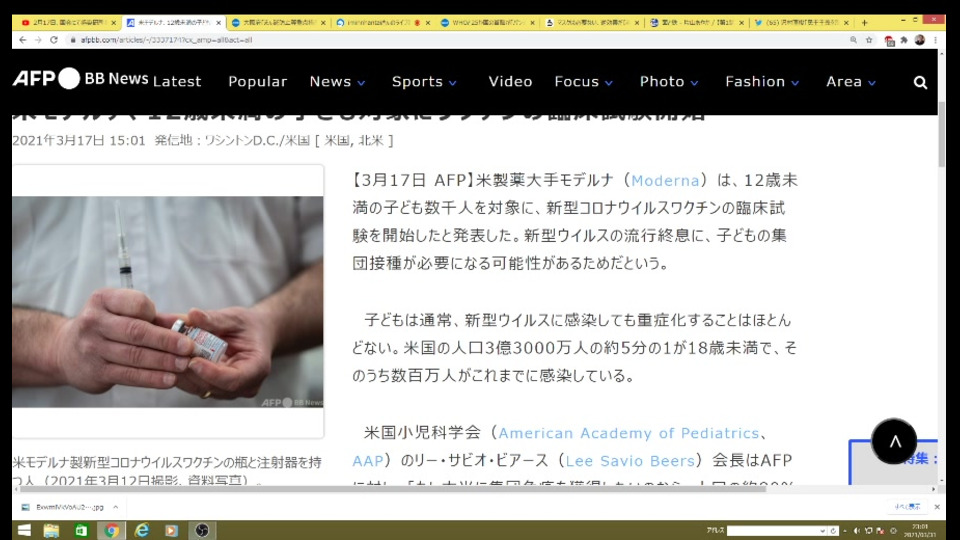Open the media player taskbar icon
960x540 pixels.
point(171,530)
